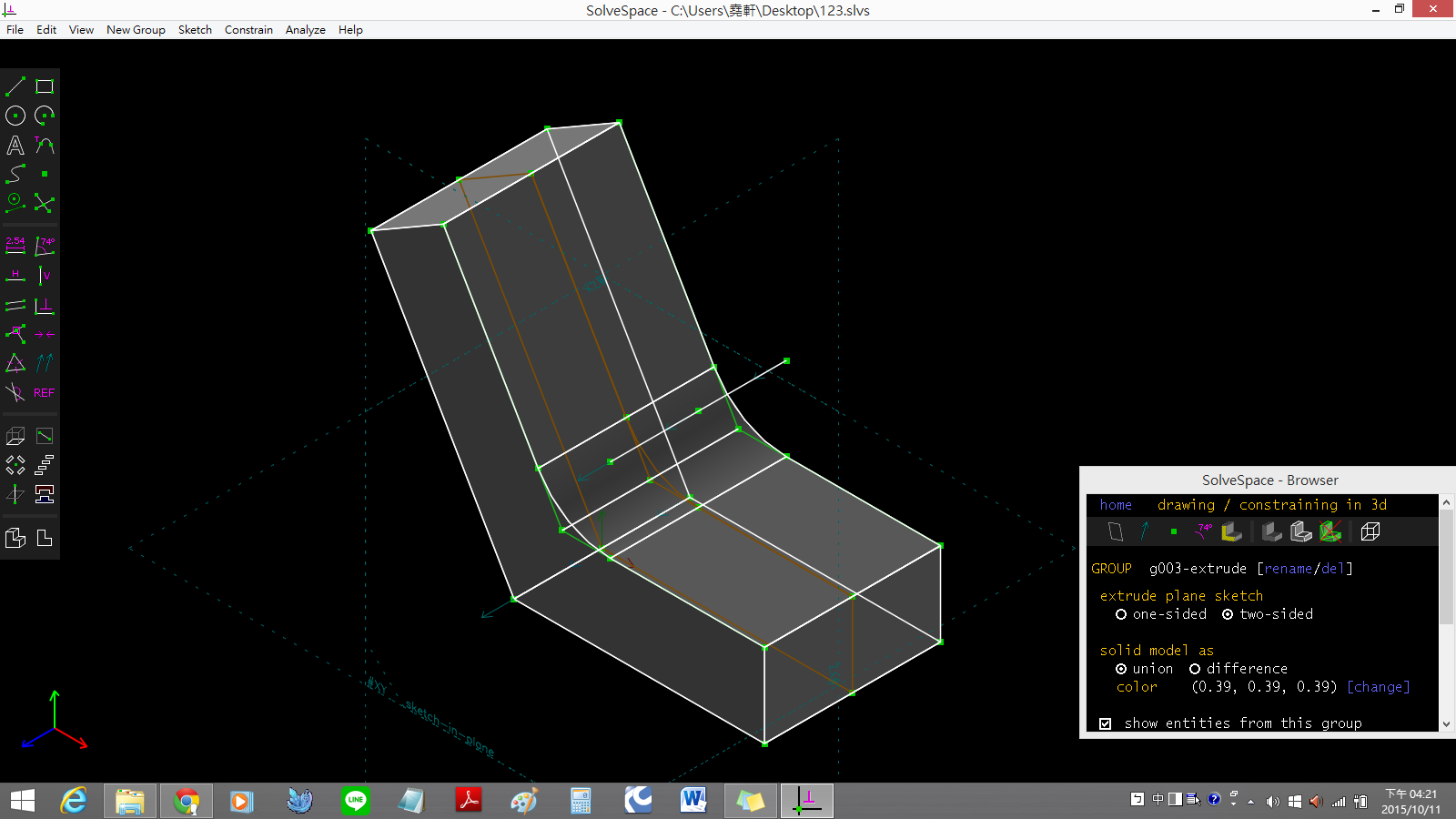The height and width of the screenshot is (819, 1456).
Task: Apply point on line constraint
Action: 15,334
